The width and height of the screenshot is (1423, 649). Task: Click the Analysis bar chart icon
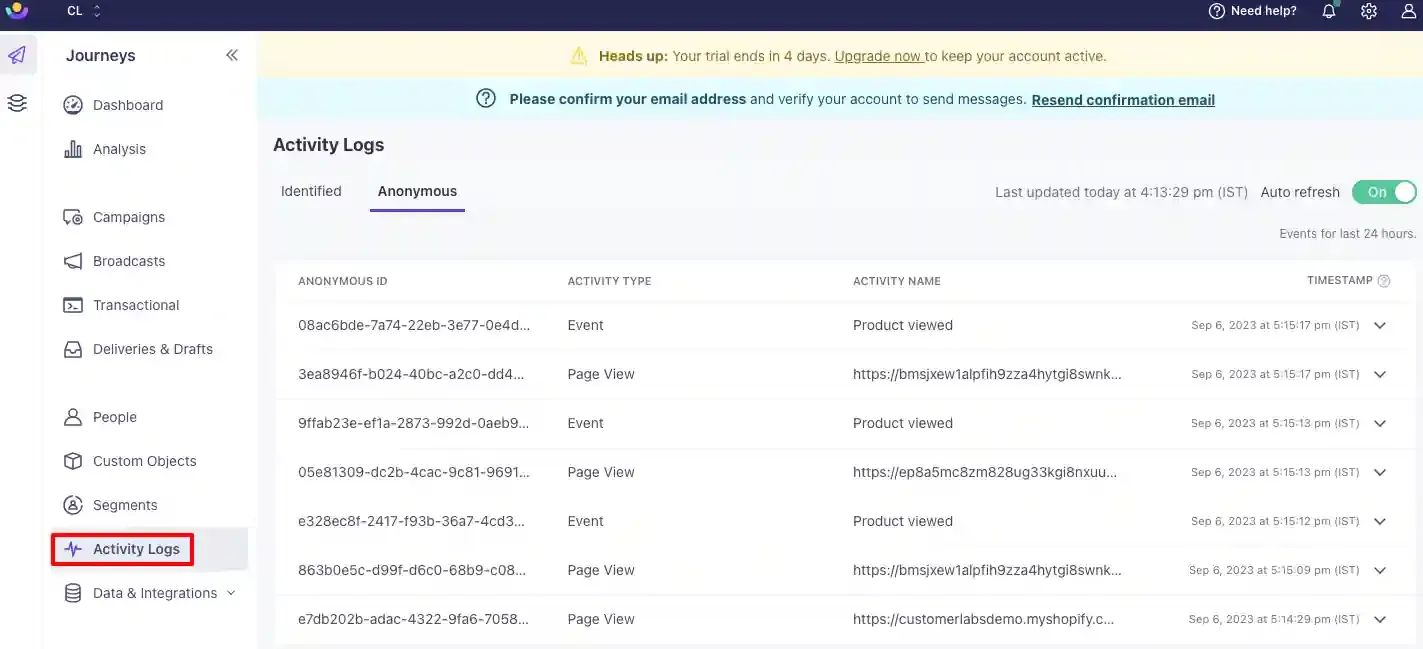tap(73, 149)
